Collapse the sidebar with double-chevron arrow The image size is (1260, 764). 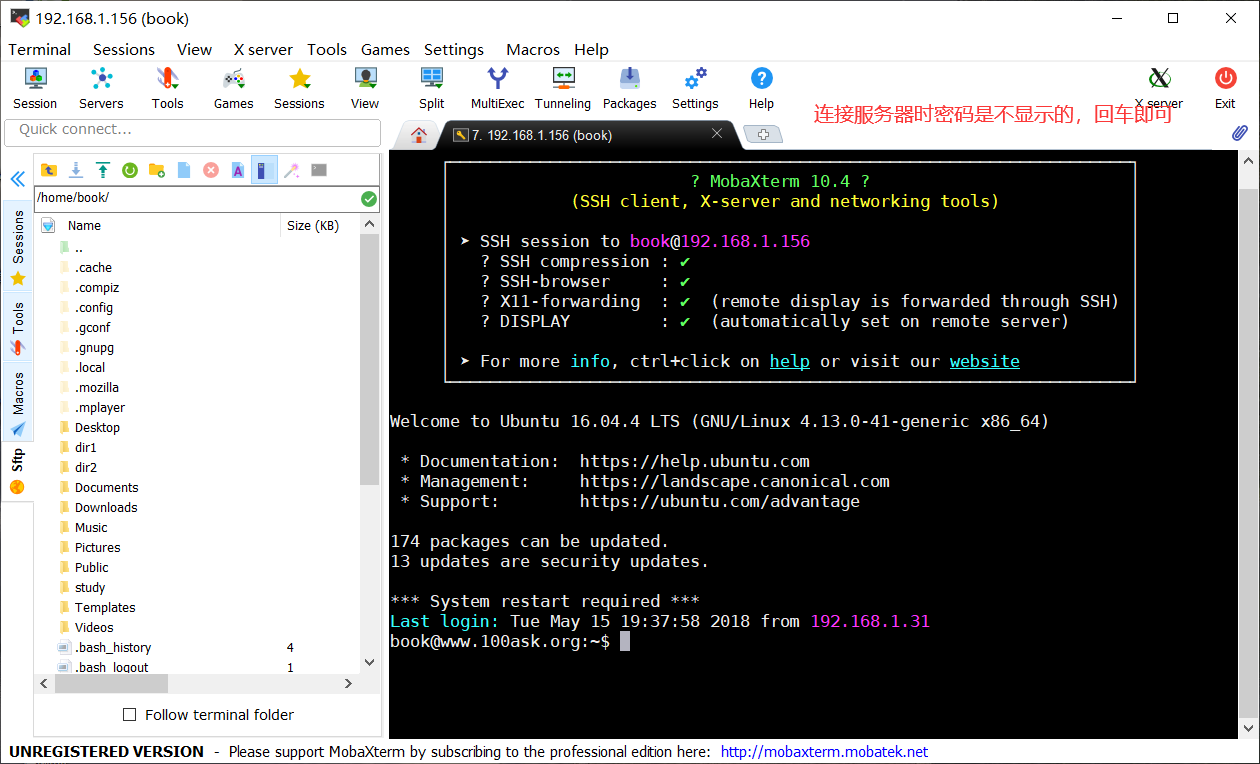pos(17,179)
